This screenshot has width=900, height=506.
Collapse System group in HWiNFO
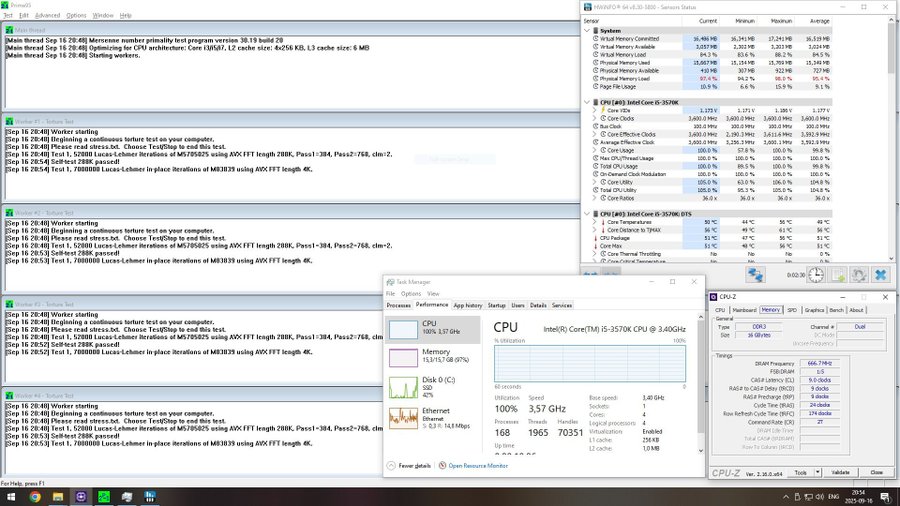[587, 30]
